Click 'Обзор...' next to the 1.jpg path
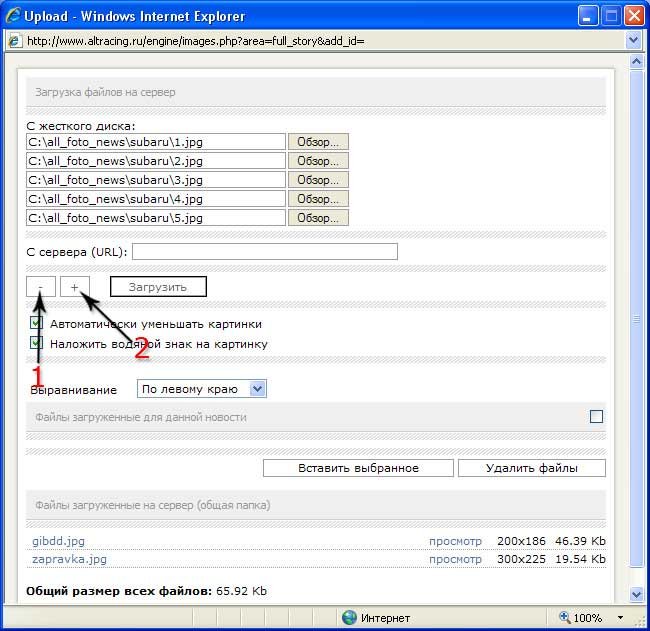 pyautogui.click(x=318, y=142)
